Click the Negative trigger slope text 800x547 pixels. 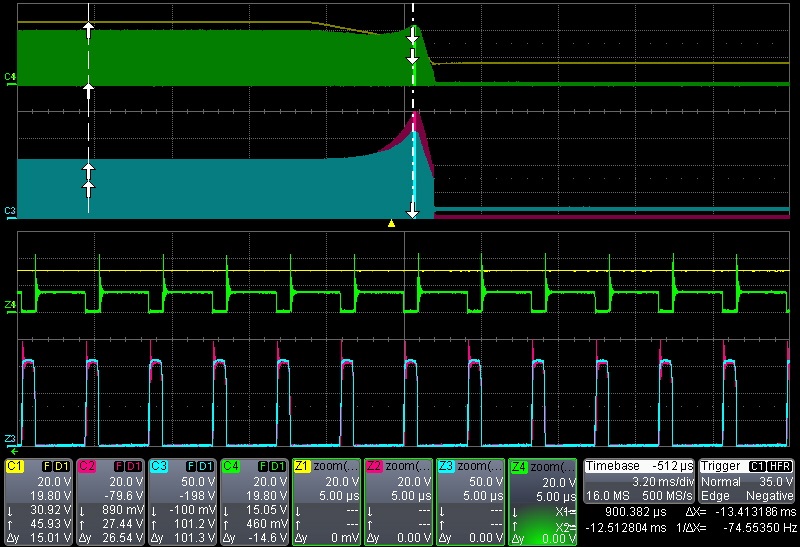769,495
